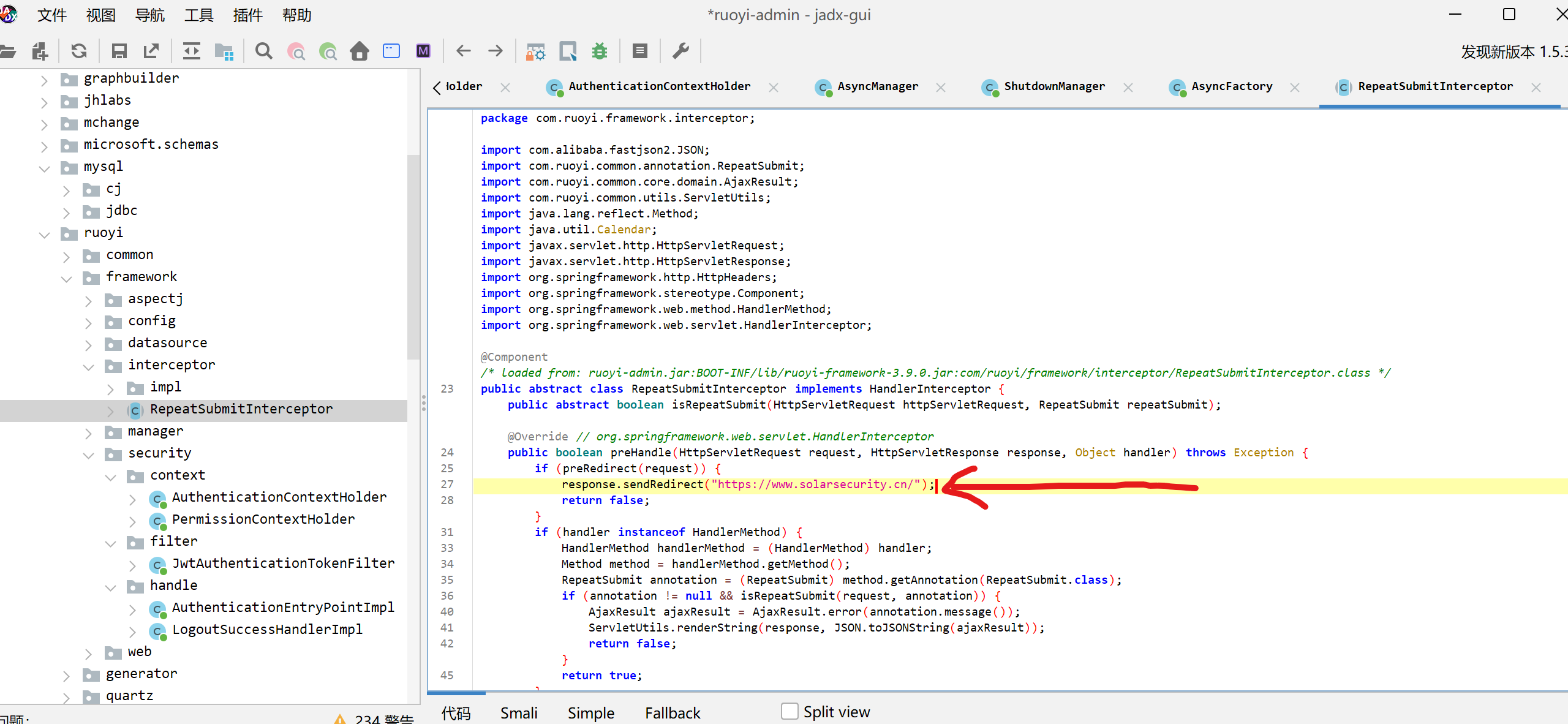Collapse the framework package folder
1568x724 pixels.
tap(67, 277)
